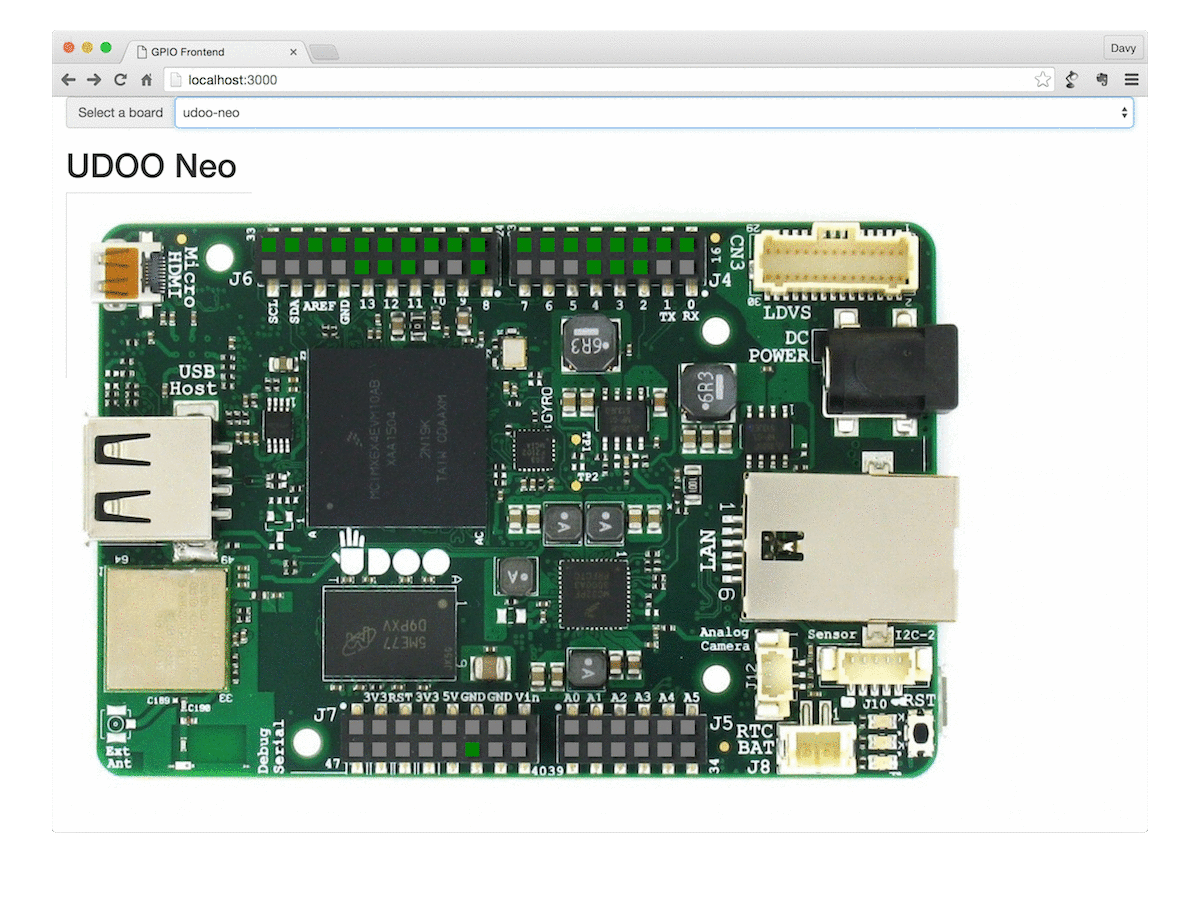The height and width of the screenshot is (907, 1200).
Task: Toggle the upper J5 pin under A0
Action: click(571, 727)
